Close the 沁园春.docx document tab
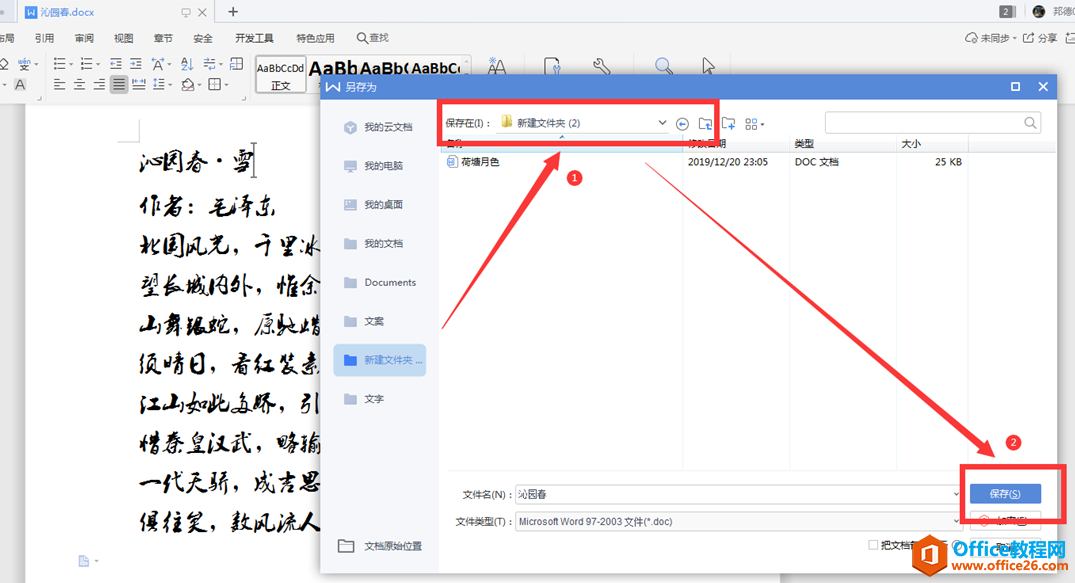 (x=202, y=12)
